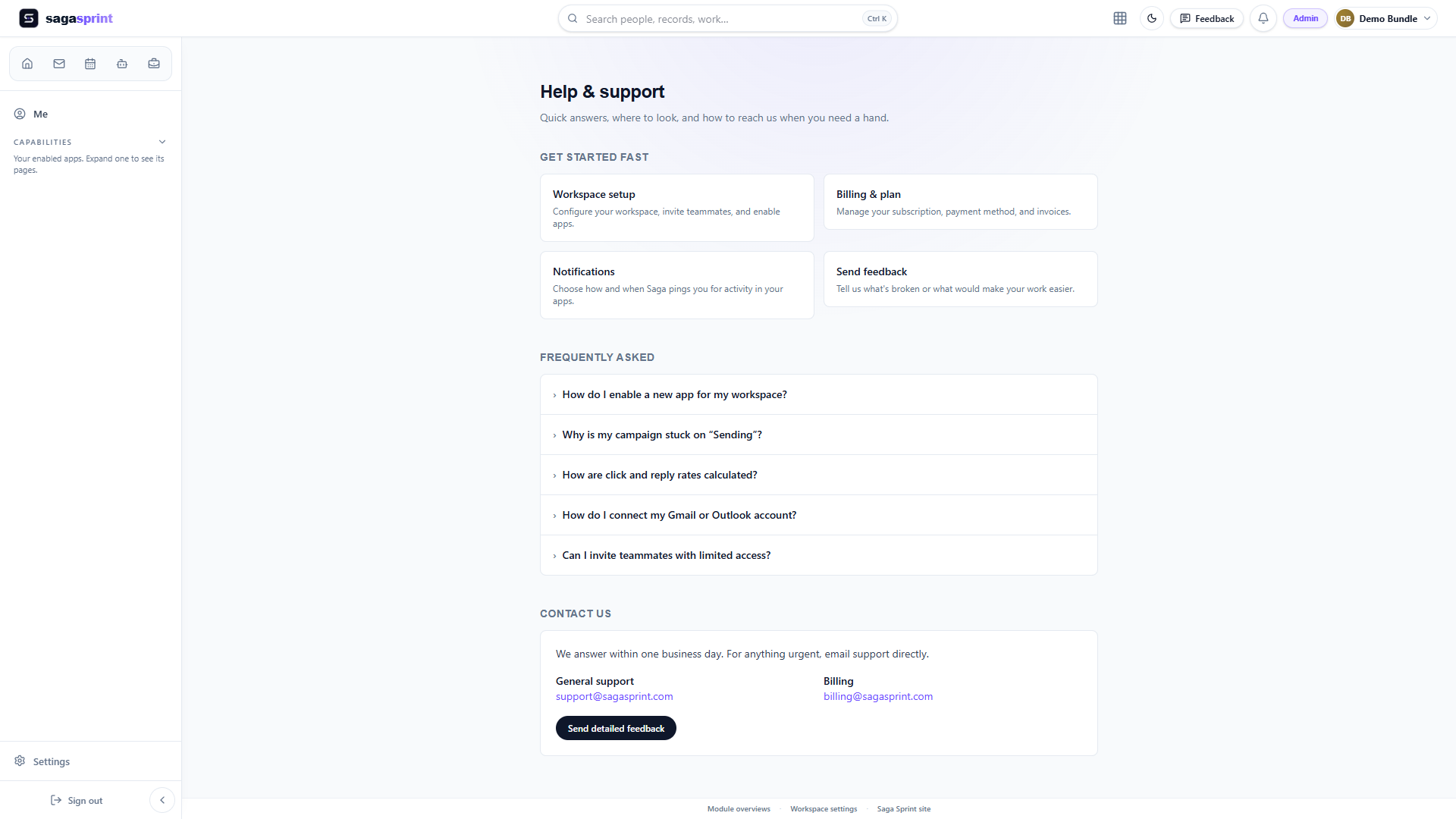Collapse the sidebar with the arrow button
The width and height of the screenshot is (1456, 819).
(162, 800)
